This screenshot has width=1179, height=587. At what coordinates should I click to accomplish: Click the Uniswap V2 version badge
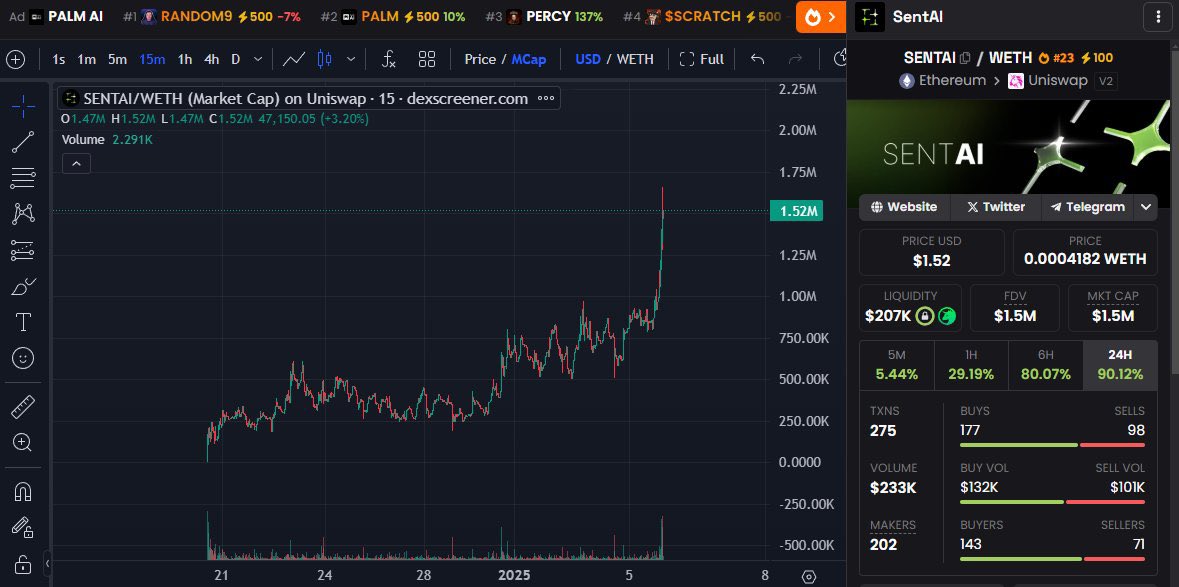[x=1105, y=81]
